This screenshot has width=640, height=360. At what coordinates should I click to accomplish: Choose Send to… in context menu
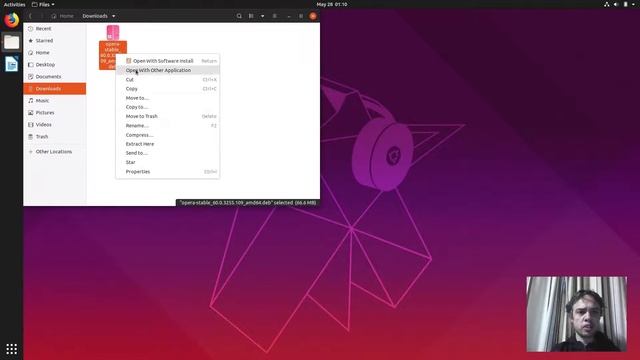tap(168, 153)
